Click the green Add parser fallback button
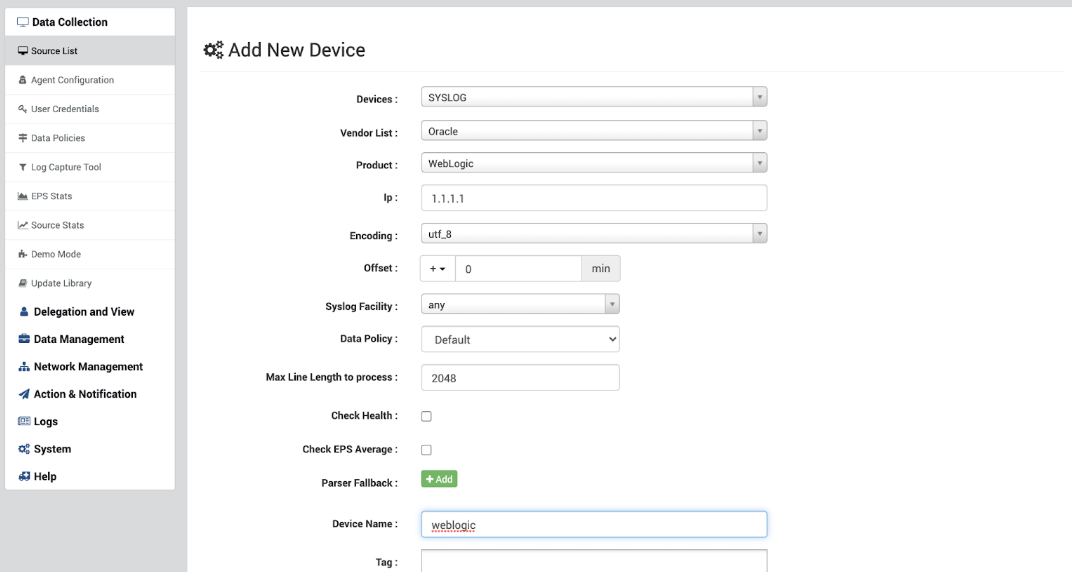 pos(439,479)
